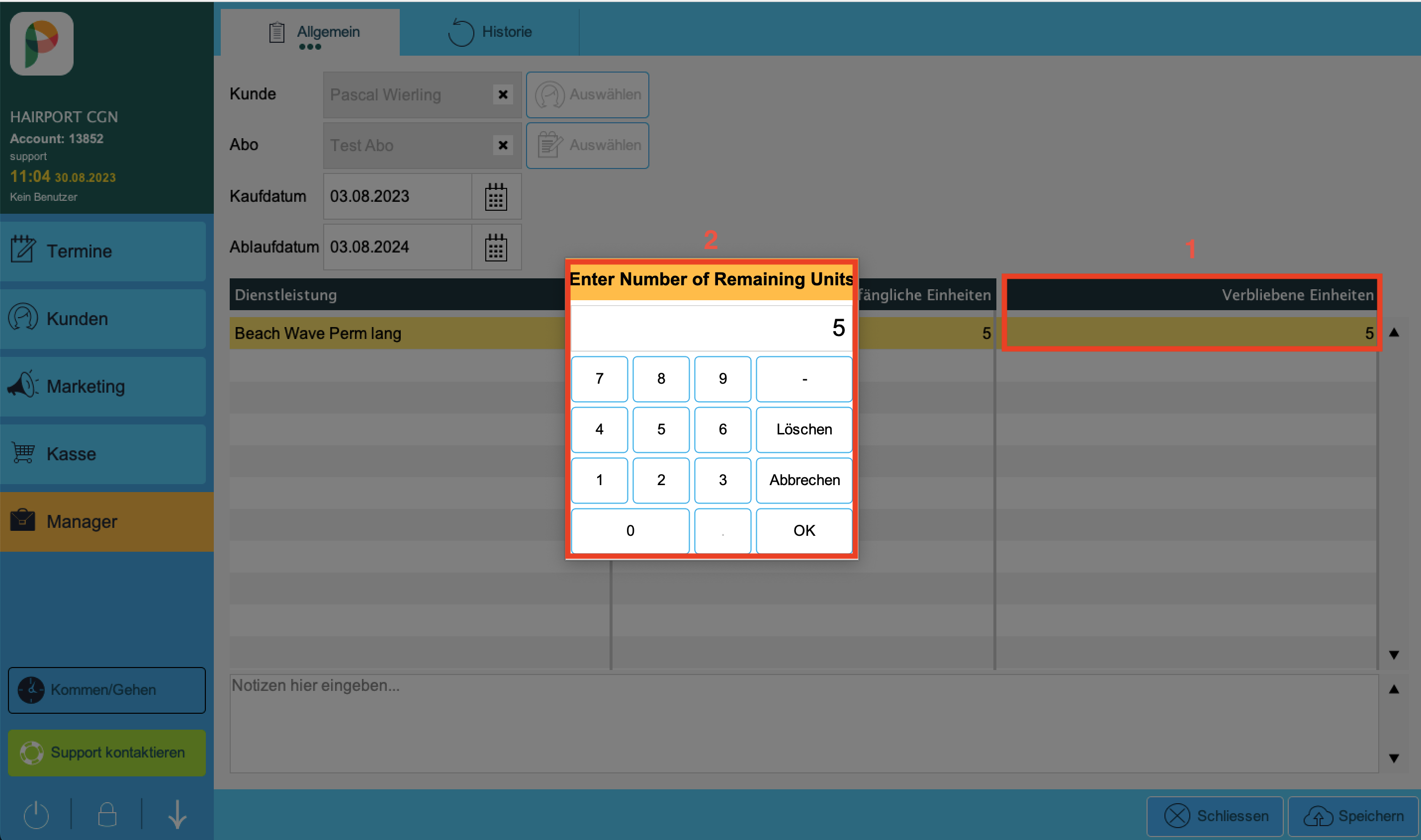Tap keypad digit 3
1421x840 pixels.
click(x=723, y=480)
